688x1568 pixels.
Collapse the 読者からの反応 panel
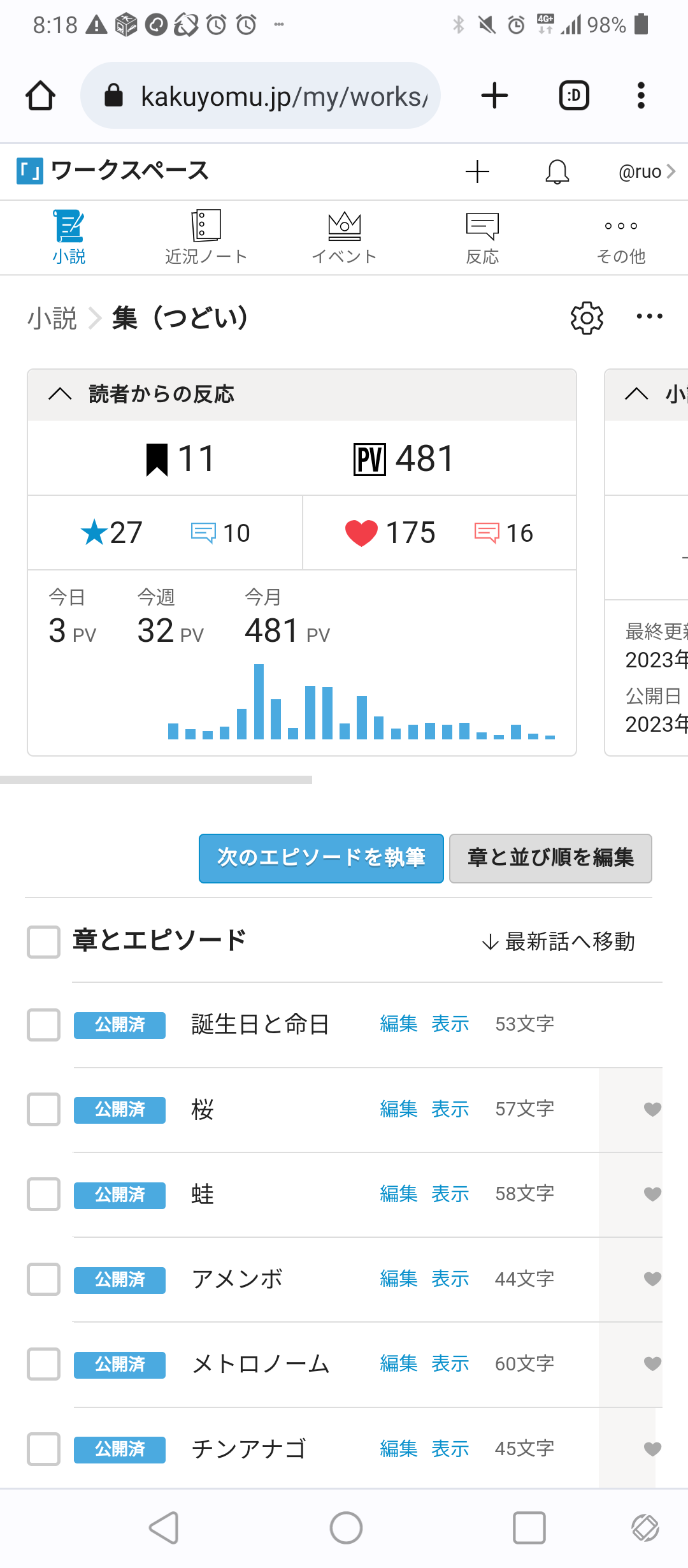(x=61, y=394)
